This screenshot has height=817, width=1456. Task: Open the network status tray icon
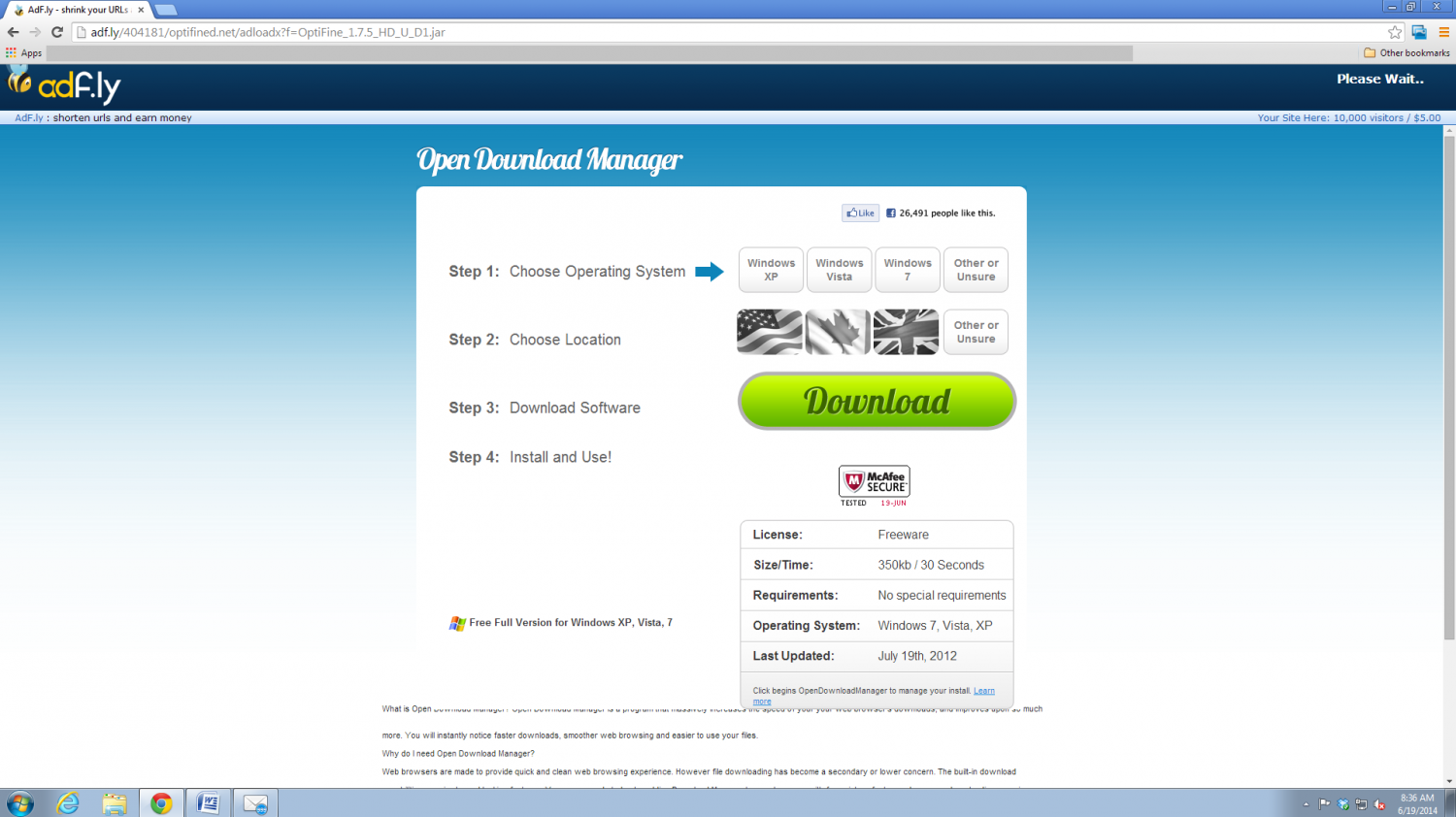pyautogui.click(x=1362, y=804)
